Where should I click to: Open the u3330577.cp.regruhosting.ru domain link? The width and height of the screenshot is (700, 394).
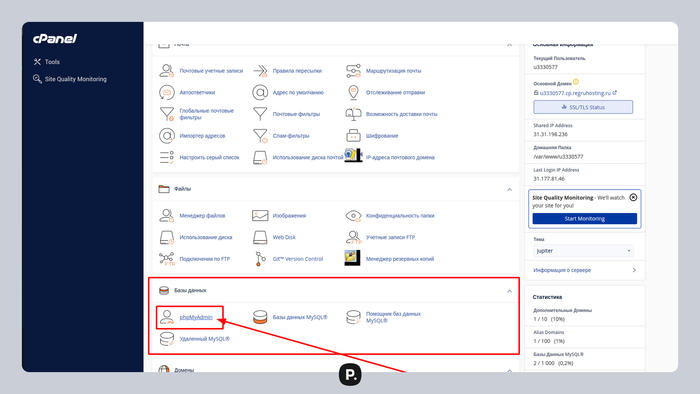click(575, 93)
